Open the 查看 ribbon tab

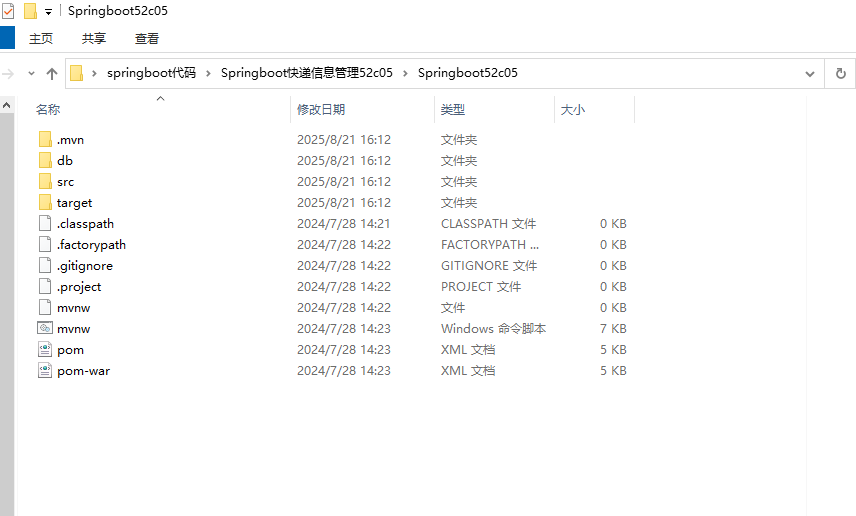[x=147, y=39]
